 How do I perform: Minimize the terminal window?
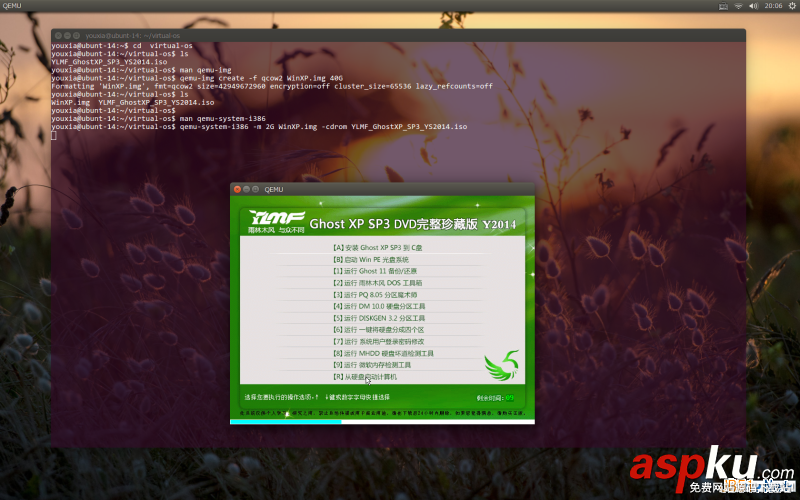(x=67, y=36)
